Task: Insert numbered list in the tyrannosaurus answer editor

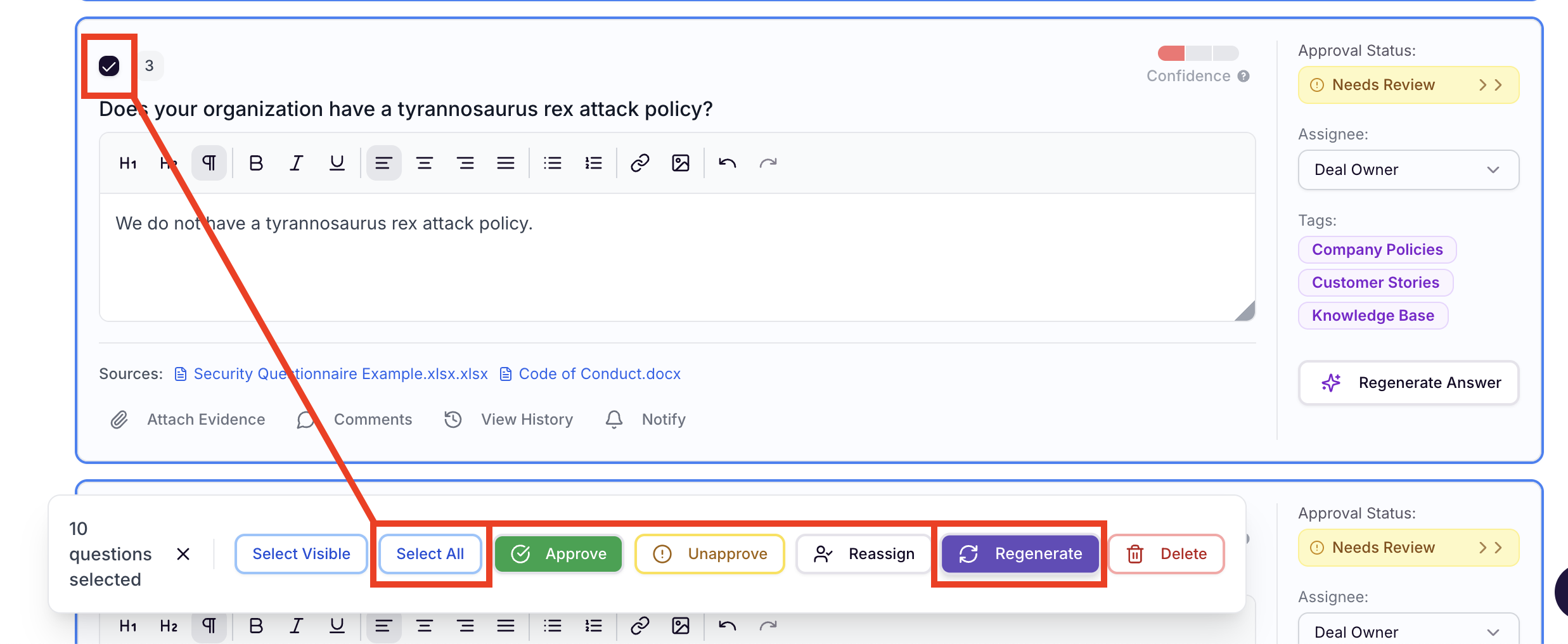Action: (593, 164)
